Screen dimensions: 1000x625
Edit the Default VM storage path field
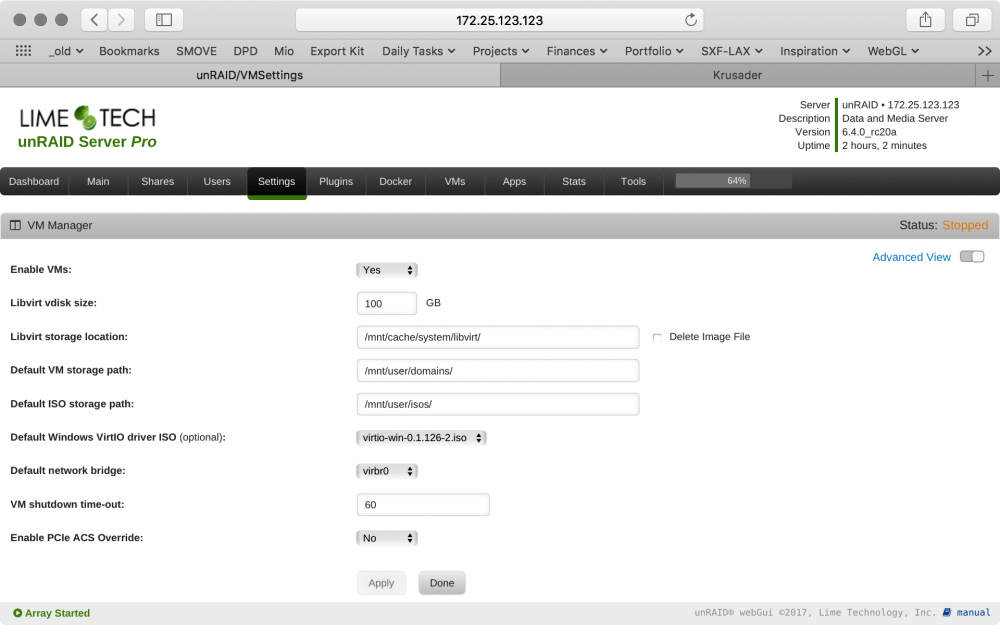coord(498,371)
